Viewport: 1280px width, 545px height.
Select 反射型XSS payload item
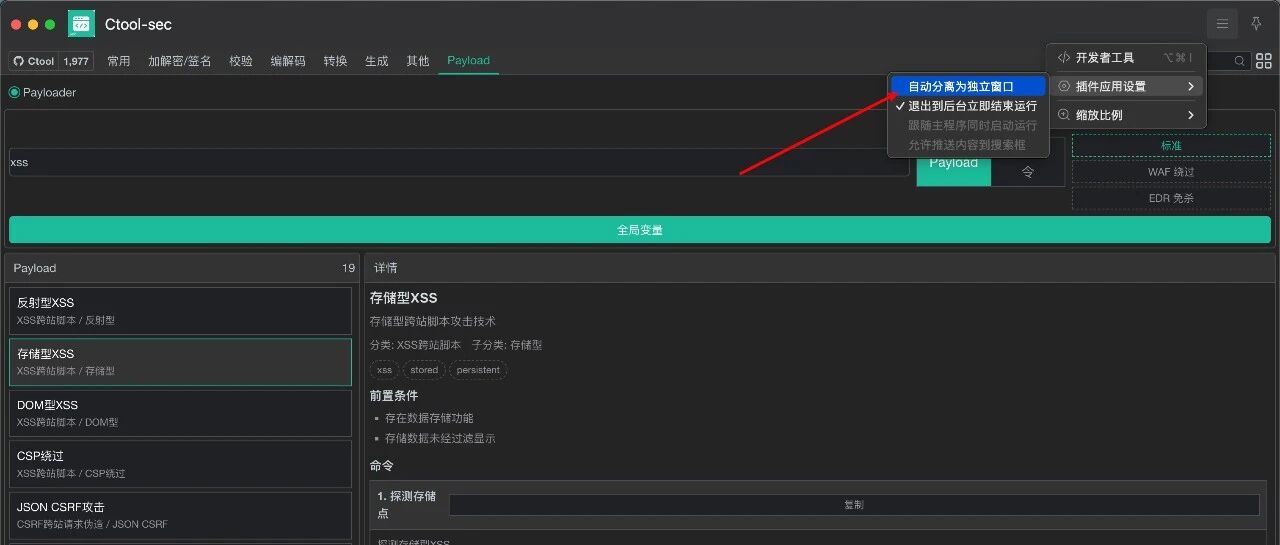pyautogui.click(x=180, y=311)
